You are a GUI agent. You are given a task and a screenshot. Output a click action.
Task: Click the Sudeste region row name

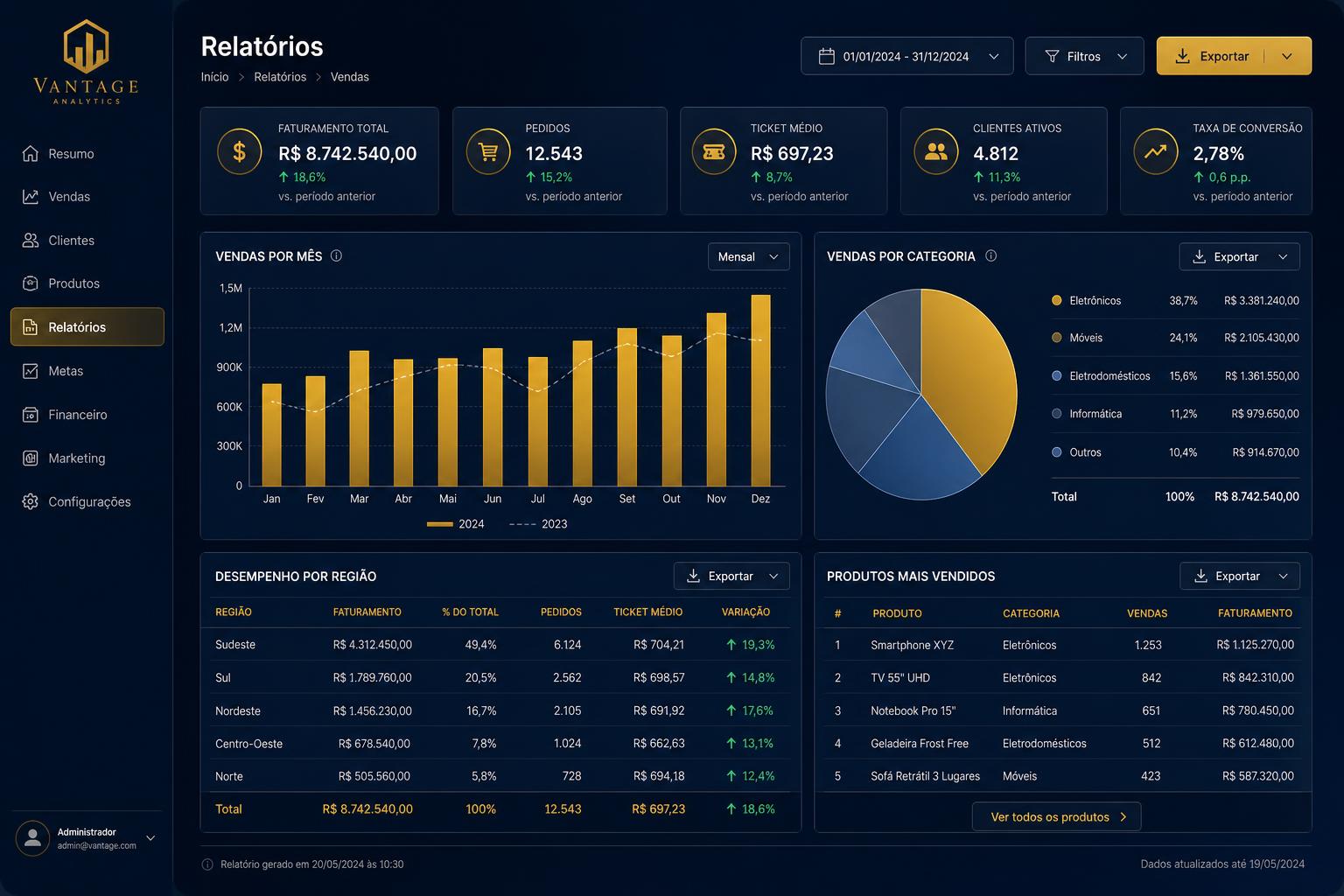pyautogui.click(x=235, y=645)
